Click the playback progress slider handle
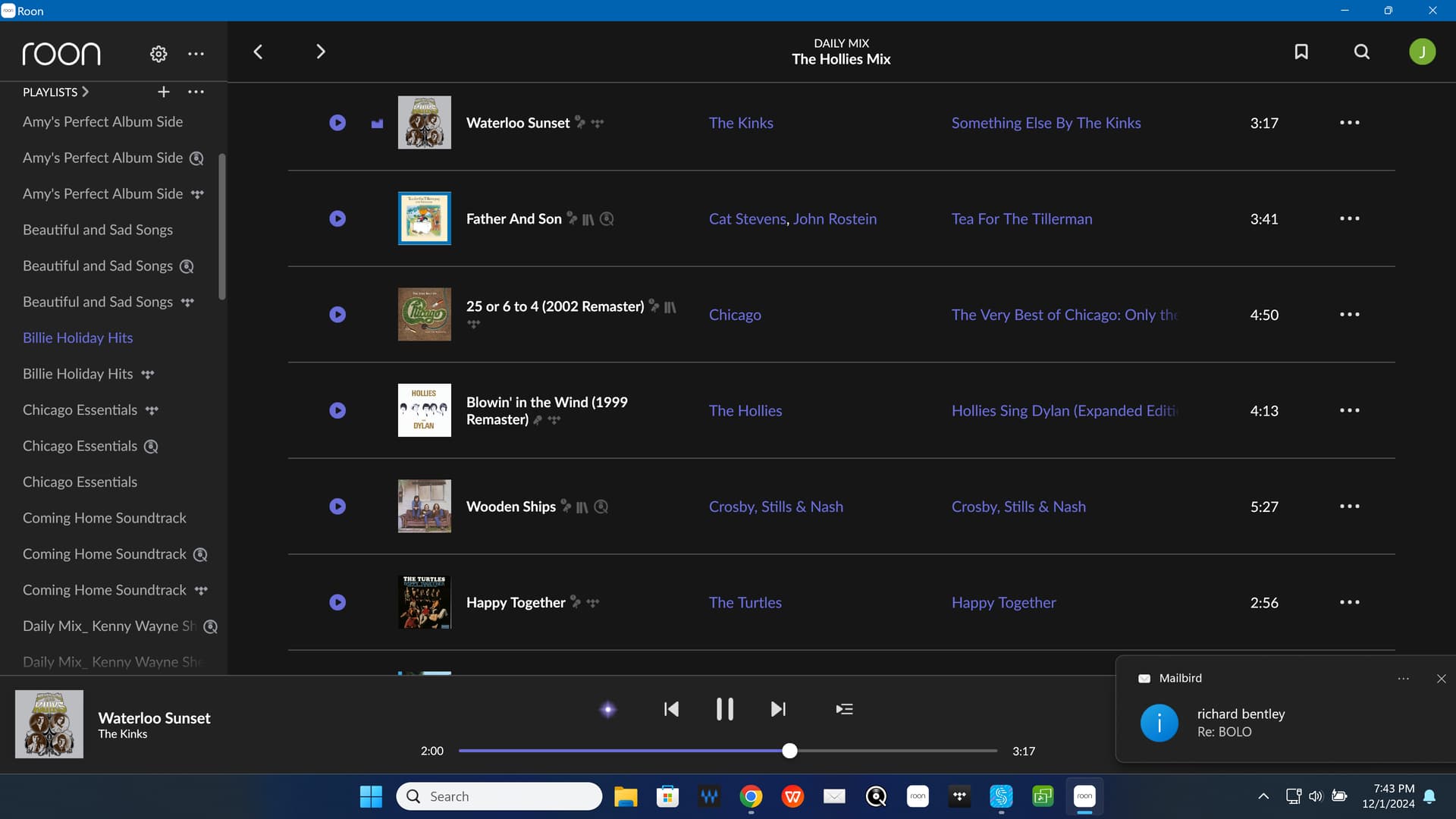 point(789,751)
